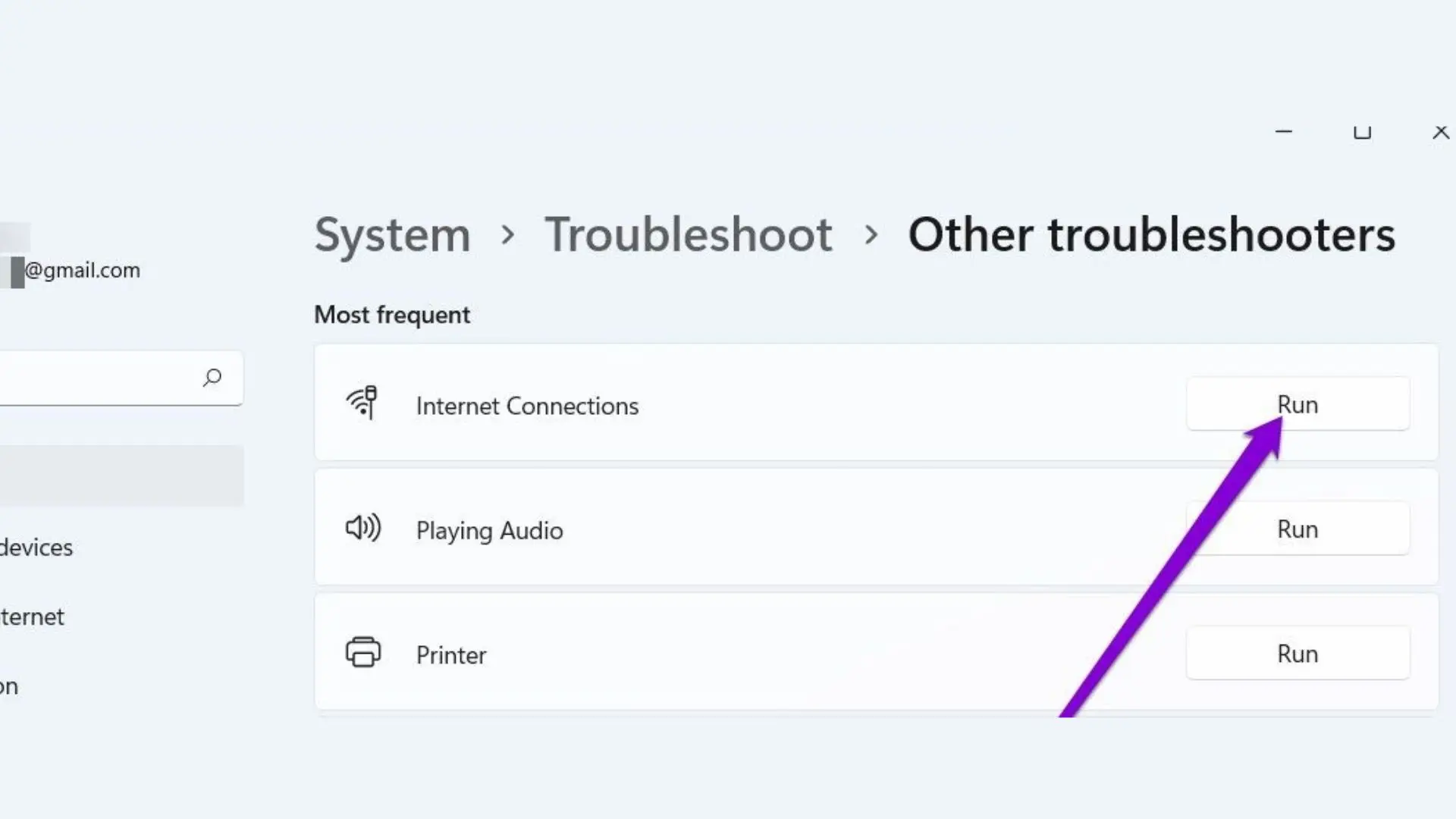Viewport: 1456px width, 819px height.
Task: Open the Troubleshoot breadcrumb link
Action: coord(688,235)
